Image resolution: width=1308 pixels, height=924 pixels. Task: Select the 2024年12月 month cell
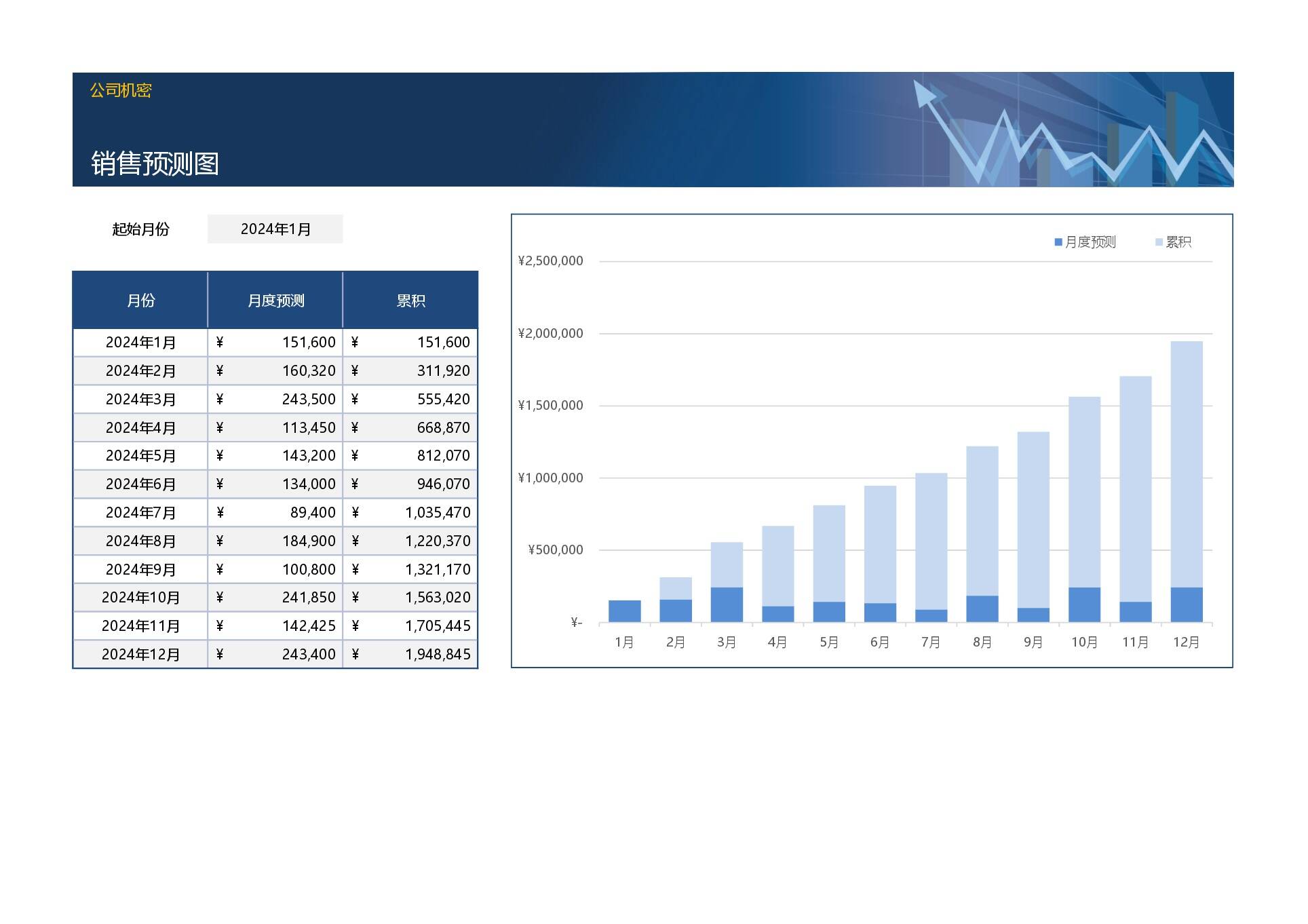(x=140, y=655)
